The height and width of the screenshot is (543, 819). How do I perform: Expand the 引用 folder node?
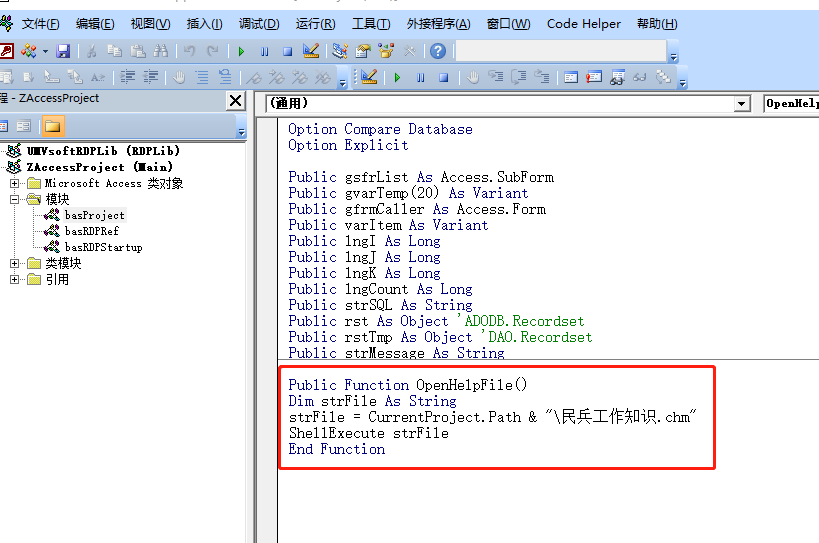15,279
